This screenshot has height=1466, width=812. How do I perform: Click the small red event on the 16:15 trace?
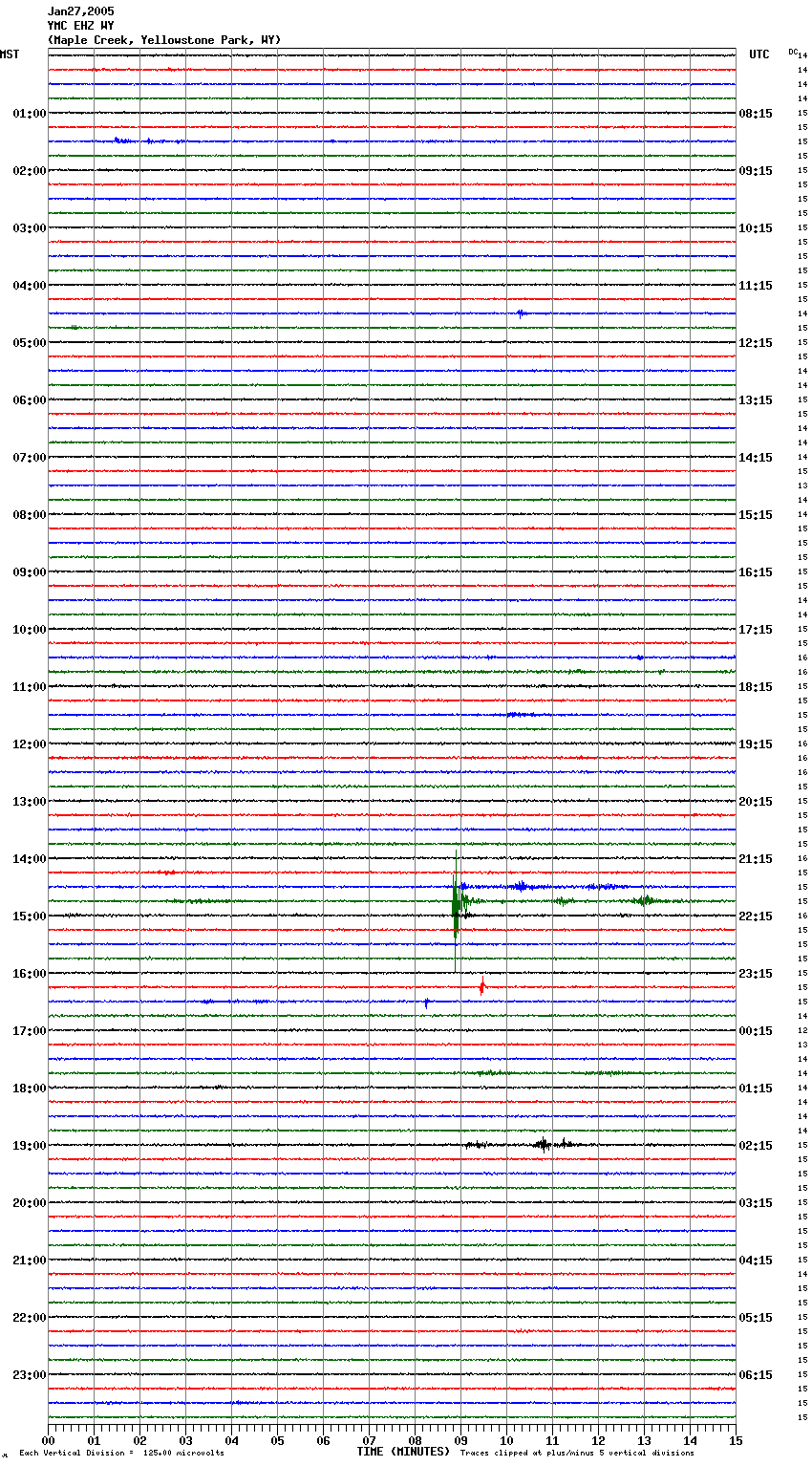(x=482, y=987)
